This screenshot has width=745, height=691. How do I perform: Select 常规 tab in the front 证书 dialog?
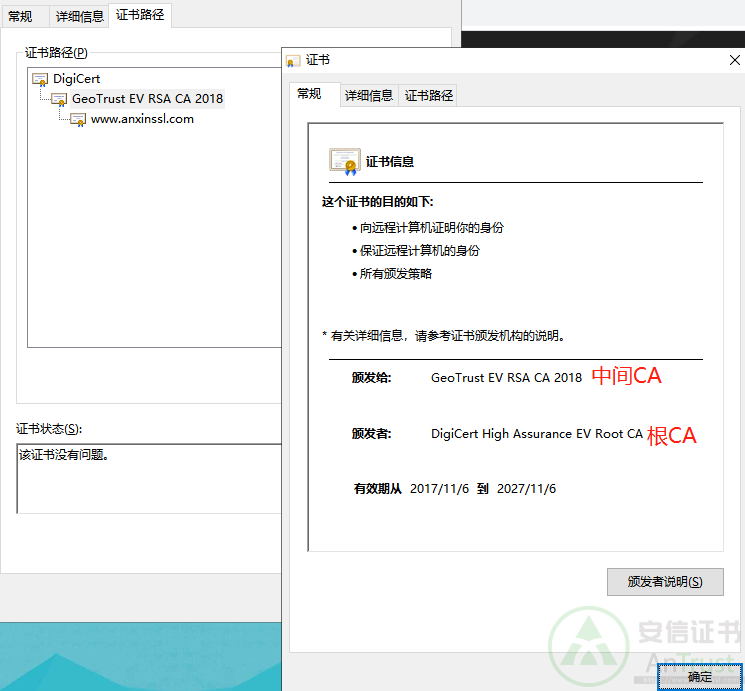pyautogui.click(x=309, y=94)
